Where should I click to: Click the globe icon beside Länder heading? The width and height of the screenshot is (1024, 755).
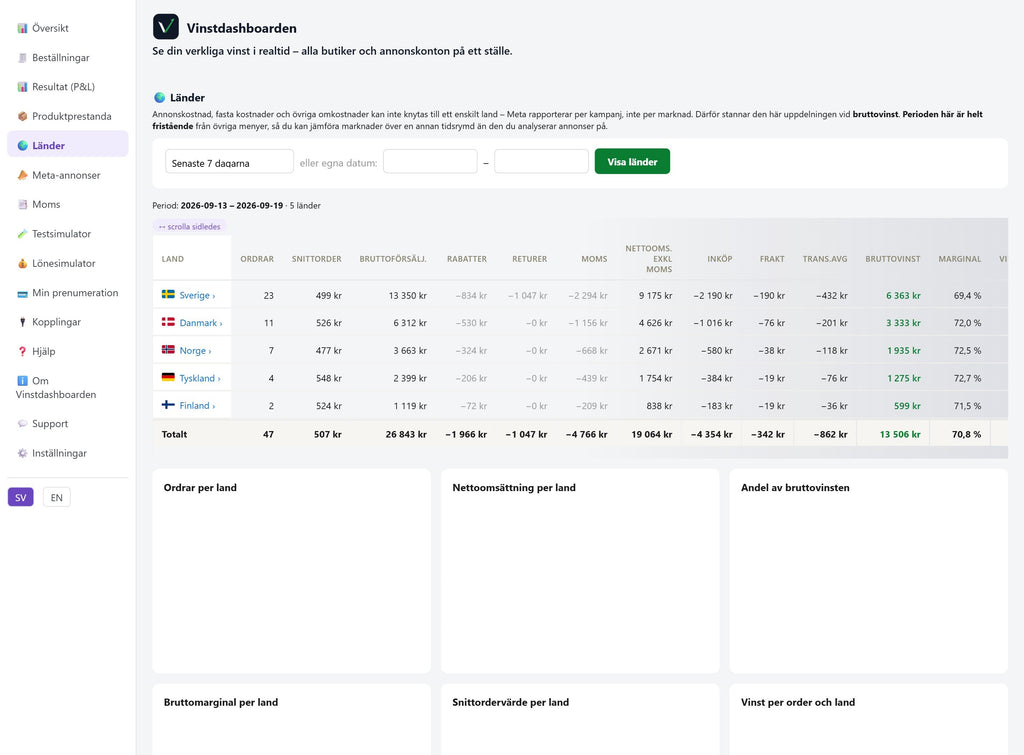click(x=159, y=97)
